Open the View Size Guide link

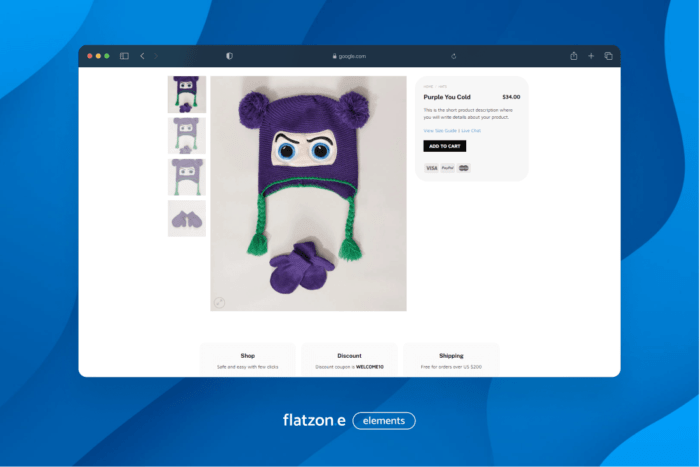[440, 130]
